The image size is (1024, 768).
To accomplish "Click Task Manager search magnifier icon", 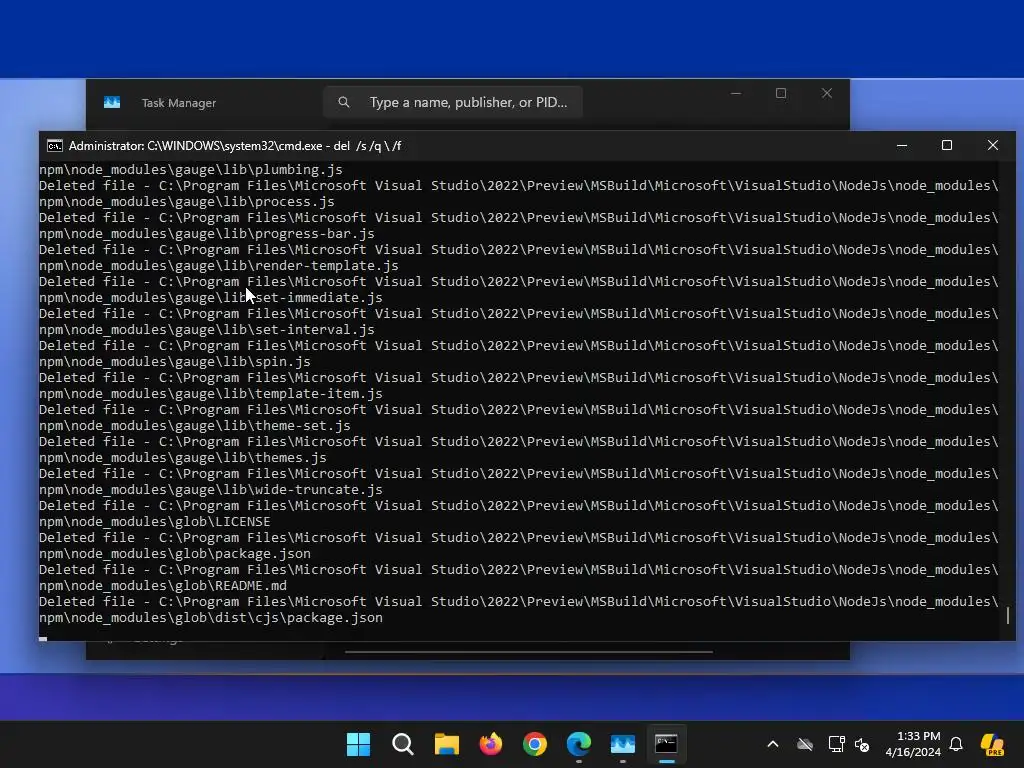I will [x=344, y=103].
